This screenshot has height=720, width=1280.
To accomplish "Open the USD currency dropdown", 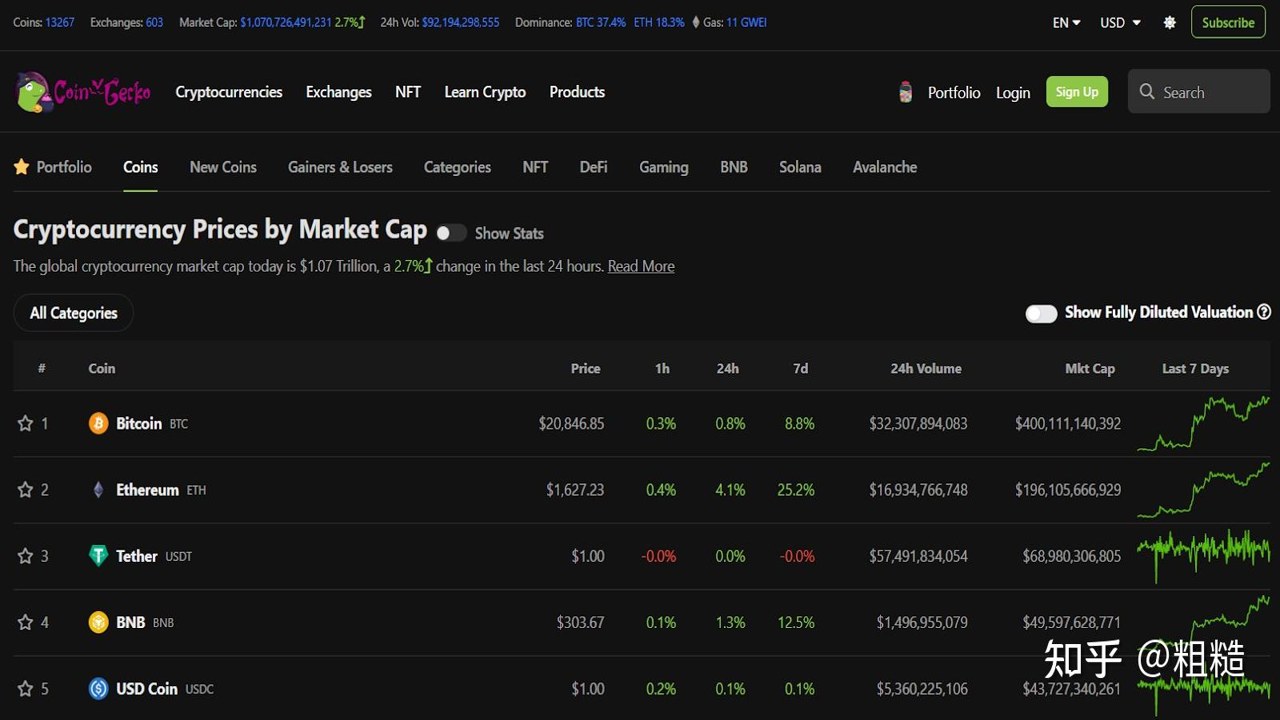I will pyautogui.click(x=1120, y=22).
